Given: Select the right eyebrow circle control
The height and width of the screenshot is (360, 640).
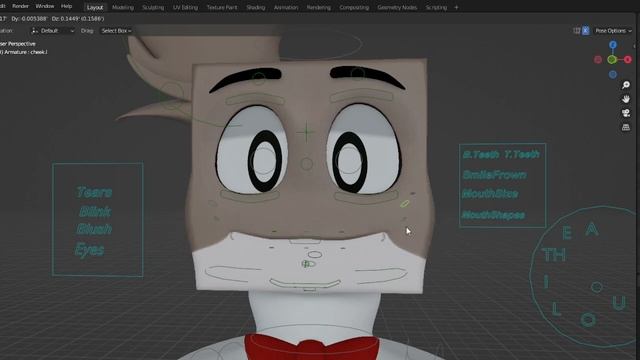Looking at the screenshot, I should click(x=358, y=73).
